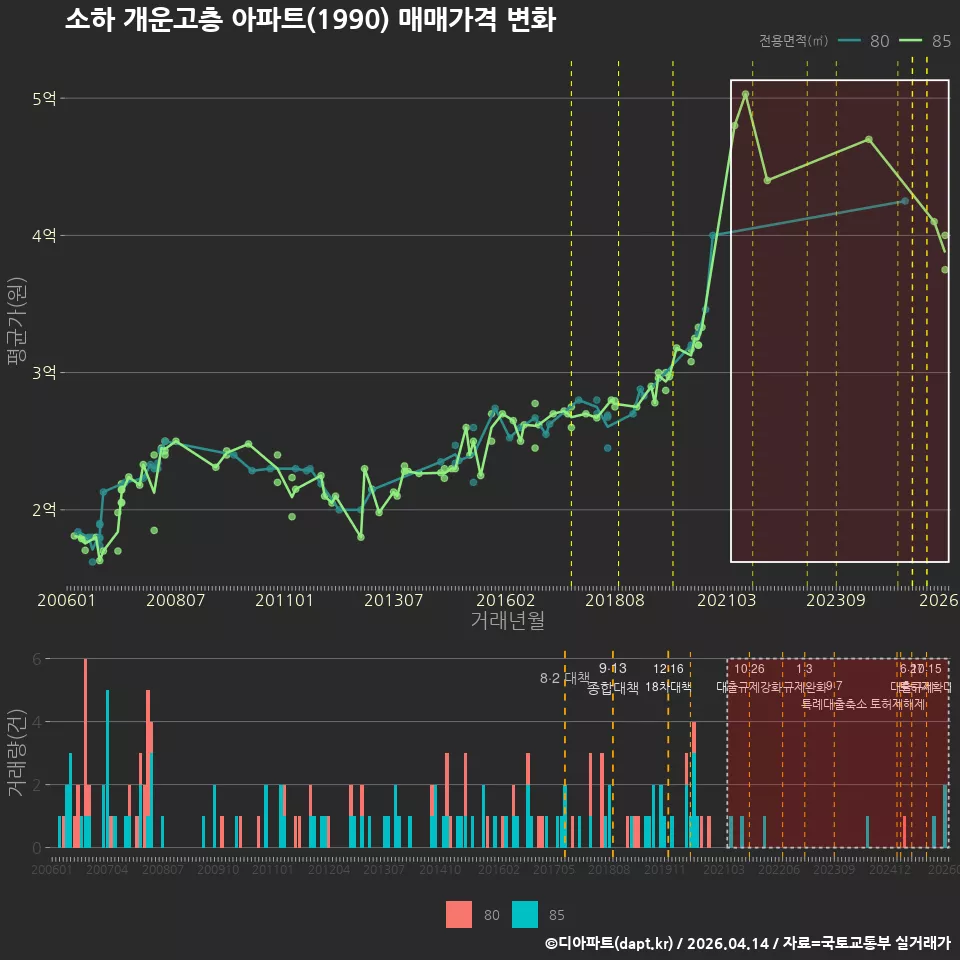The height and width of the screenshot is (960, 960).
Task: Click '201410' on the volume chart x-axis
Action: tap(440, 869)
